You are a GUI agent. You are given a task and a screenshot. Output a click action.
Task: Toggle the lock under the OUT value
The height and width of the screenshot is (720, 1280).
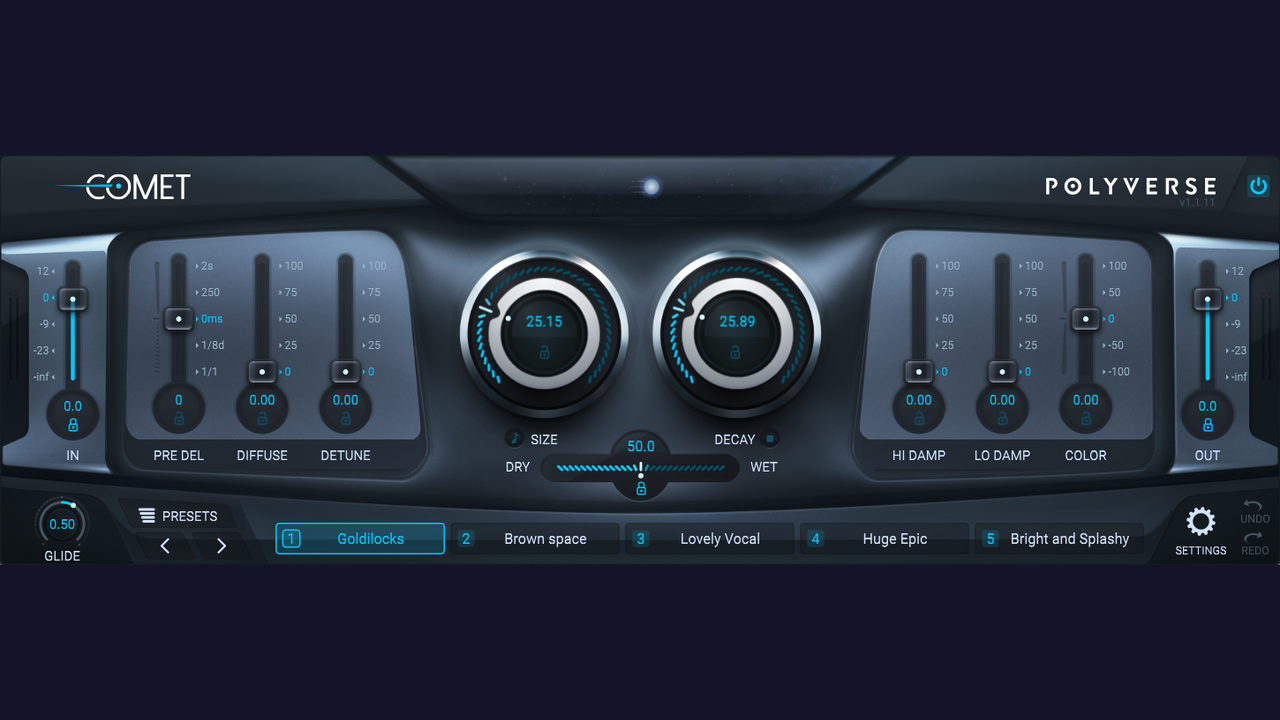tap(1207, 425)
